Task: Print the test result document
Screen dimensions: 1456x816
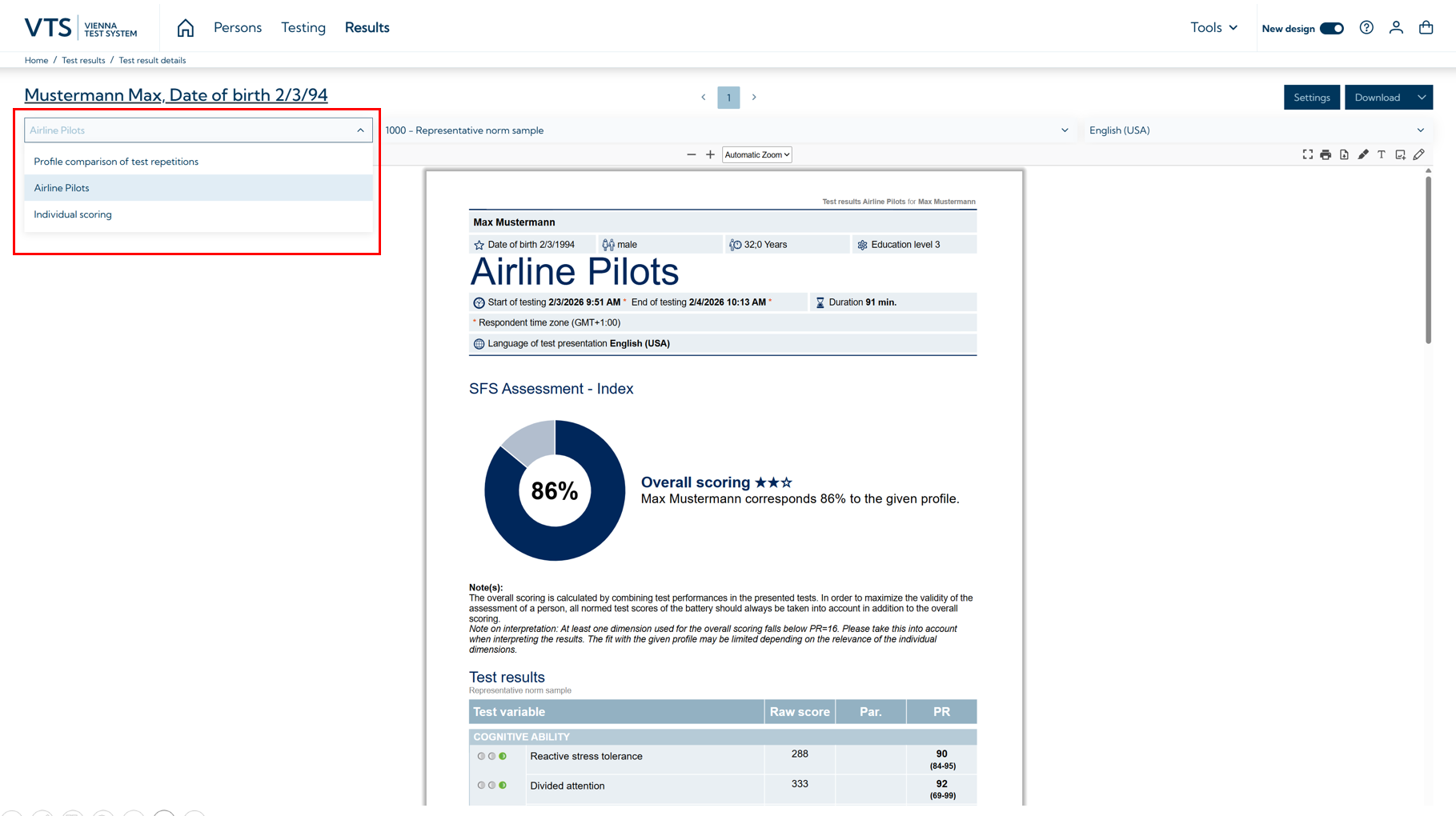Action: coord(1326,154)
